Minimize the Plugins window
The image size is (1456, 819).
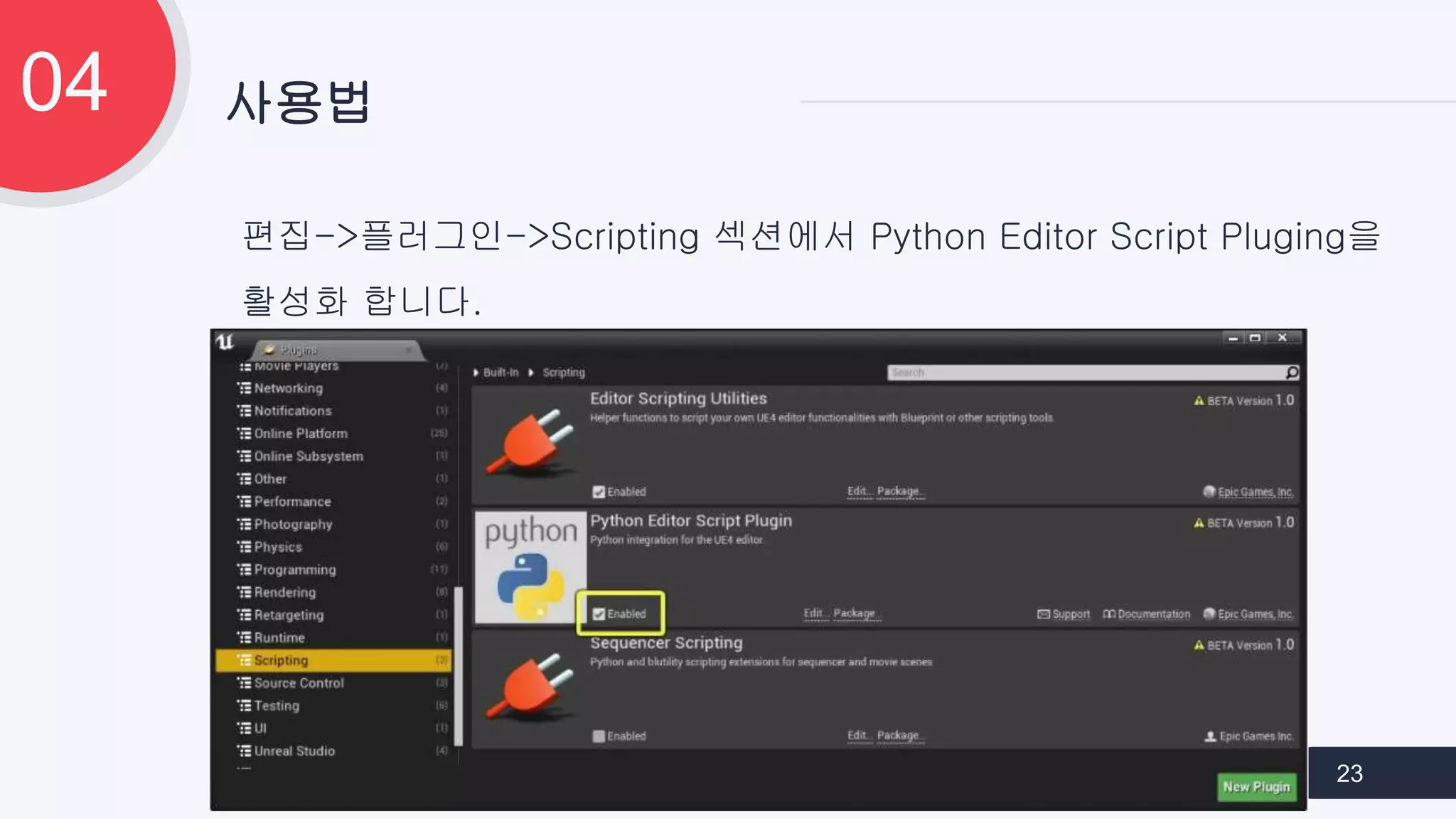click(1233, 338)
